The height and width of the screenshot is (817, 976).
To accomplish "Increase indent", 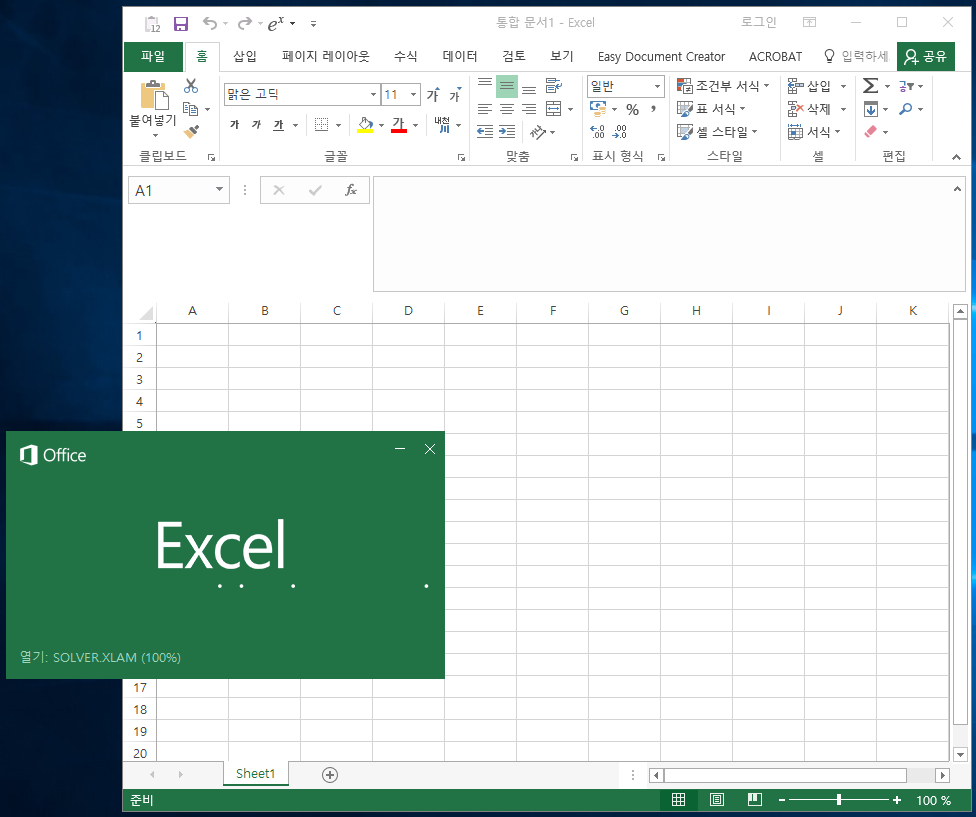I will tap(507, 131).
